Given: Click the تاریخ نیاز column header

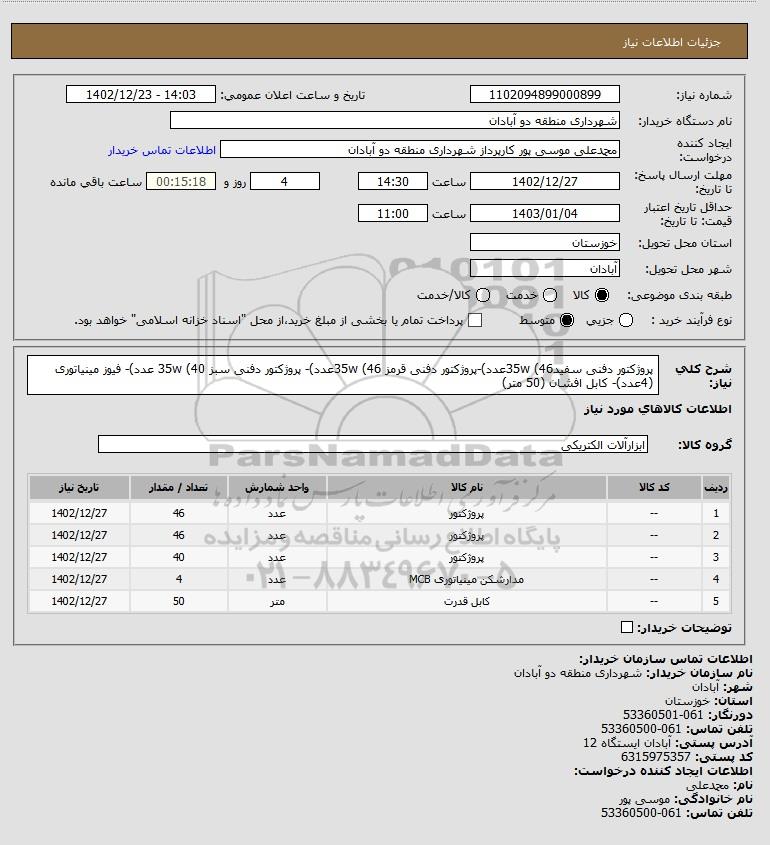Looking at the screenshot, I should [79, 487].
